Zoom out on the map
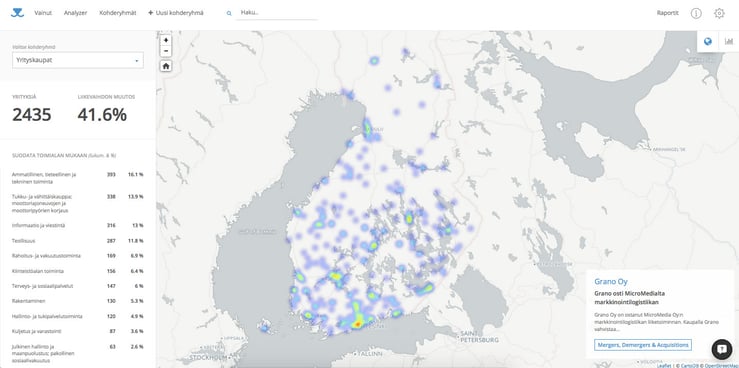The width and height of the screenshot is (739, 368). [166, 51]
